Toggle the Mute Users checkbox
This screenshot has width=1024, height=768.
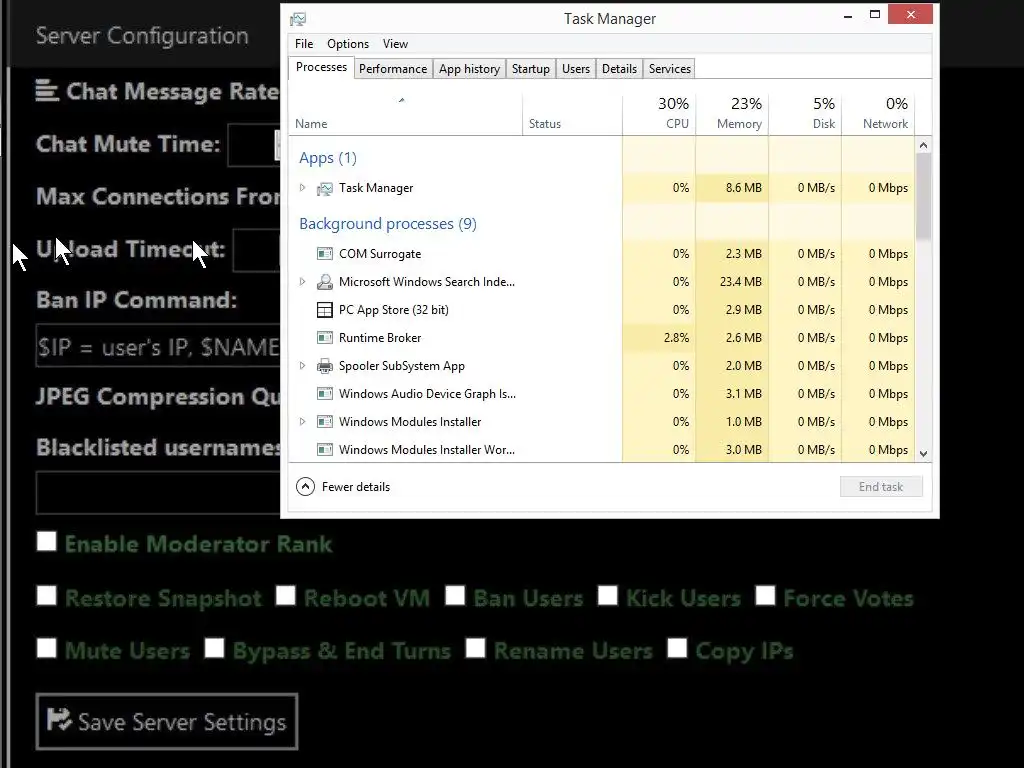pyautogui.click(x=46, y=648)
